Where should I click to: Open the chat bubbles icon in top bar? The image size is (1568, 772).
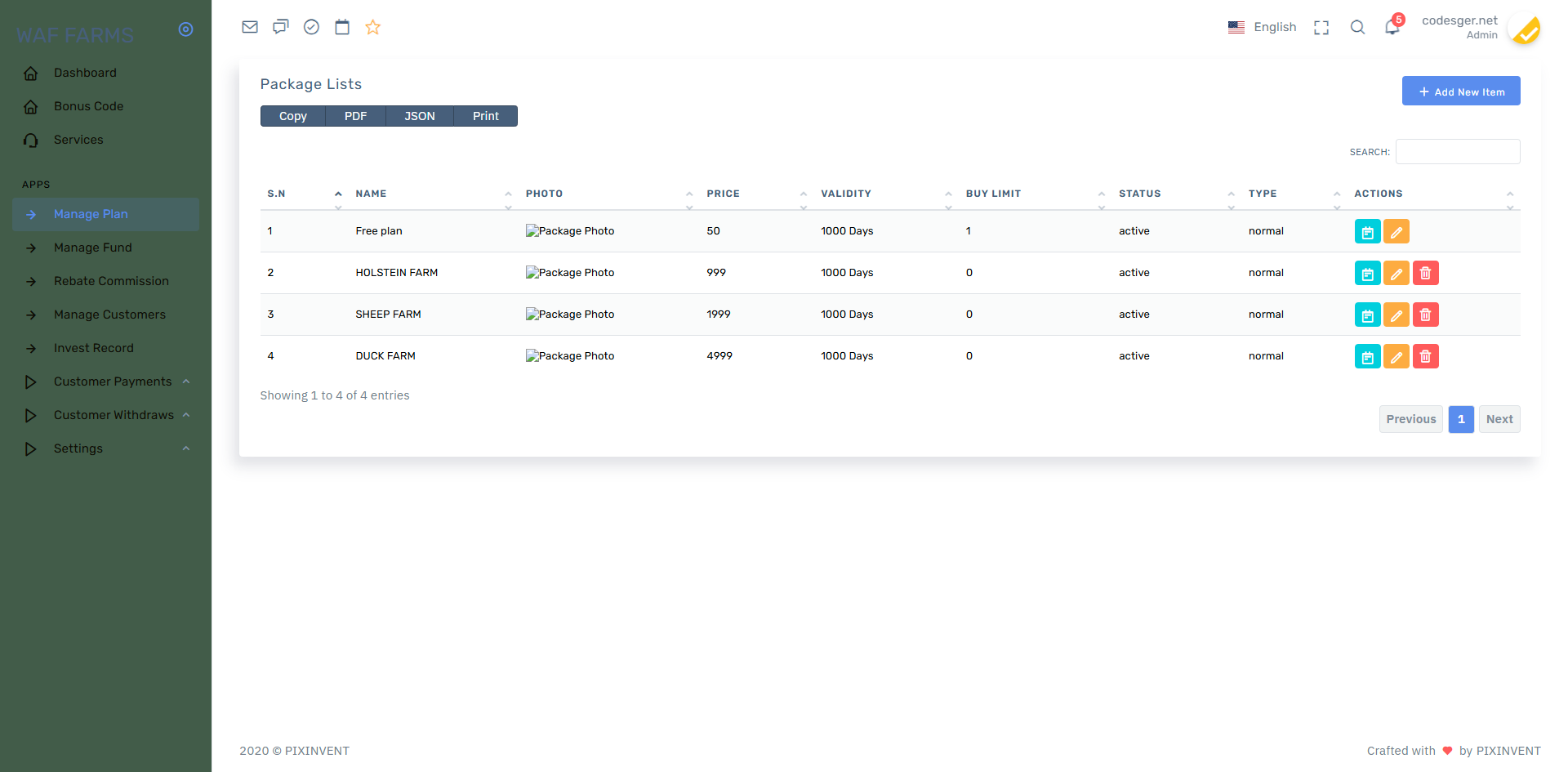click(x=281, y=27)
